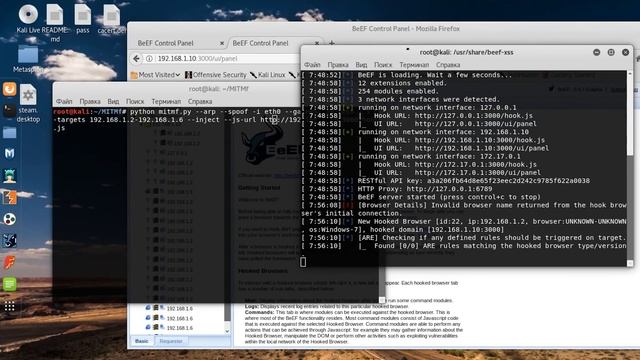The height and width of the screenshot is (360, 640).
Task: Go back in Firefox
Action: pyautogui.click(x=137, y=59)
